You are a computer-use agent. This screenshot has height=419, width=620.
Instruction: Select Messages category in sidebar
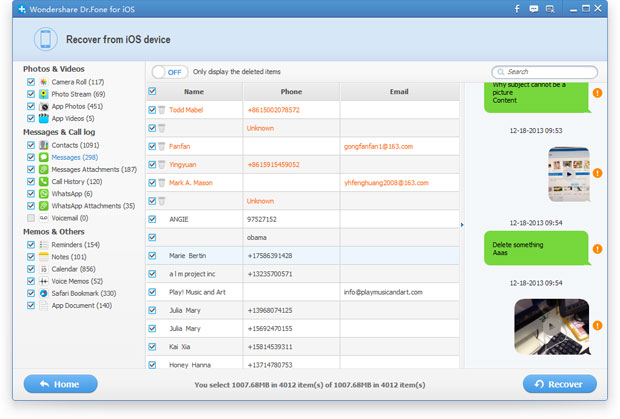[x=75, y=157]
